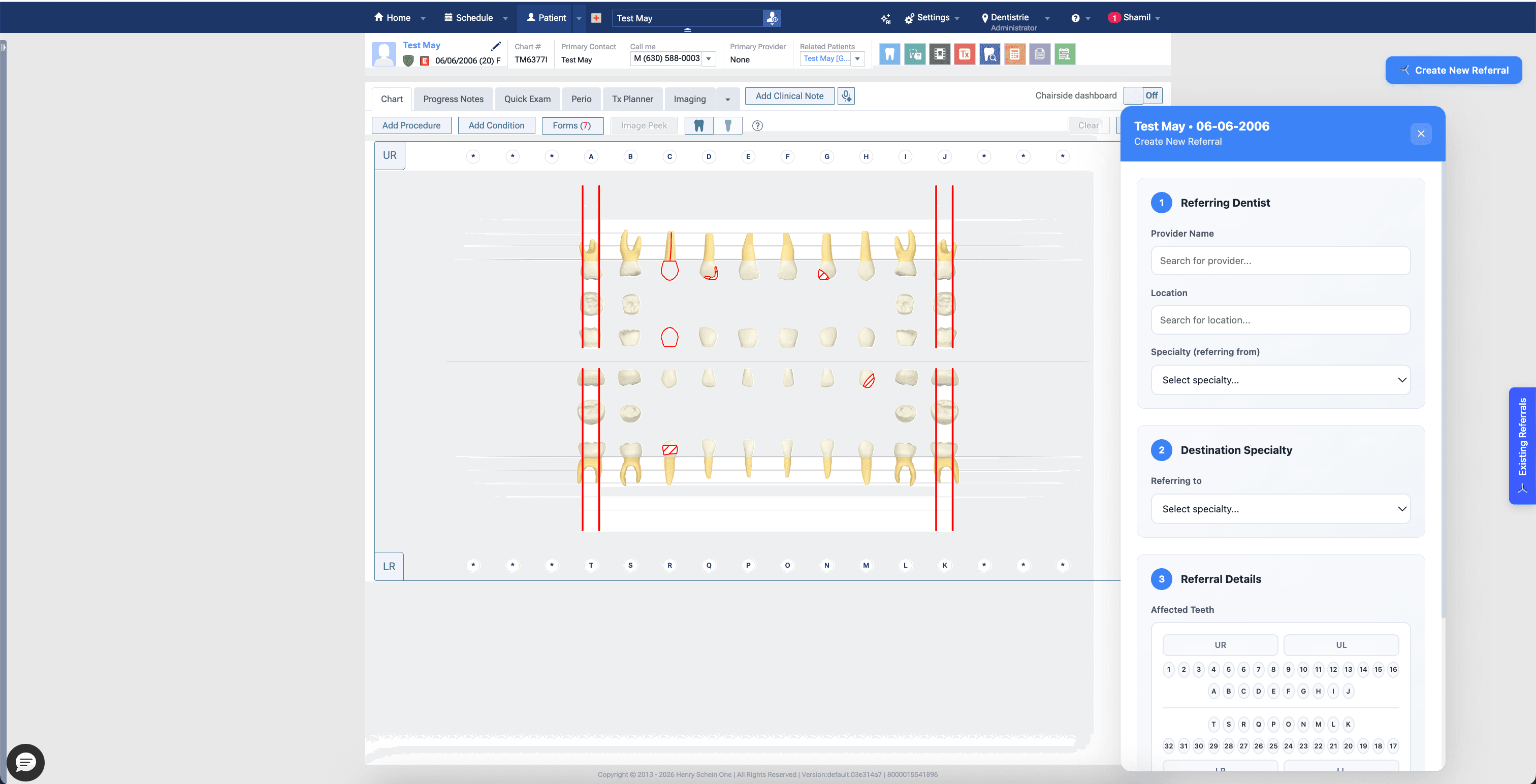Open the tooth chart icon in patient toolbar
This screenshot has height=784, width=1536.
coord(889,54)
